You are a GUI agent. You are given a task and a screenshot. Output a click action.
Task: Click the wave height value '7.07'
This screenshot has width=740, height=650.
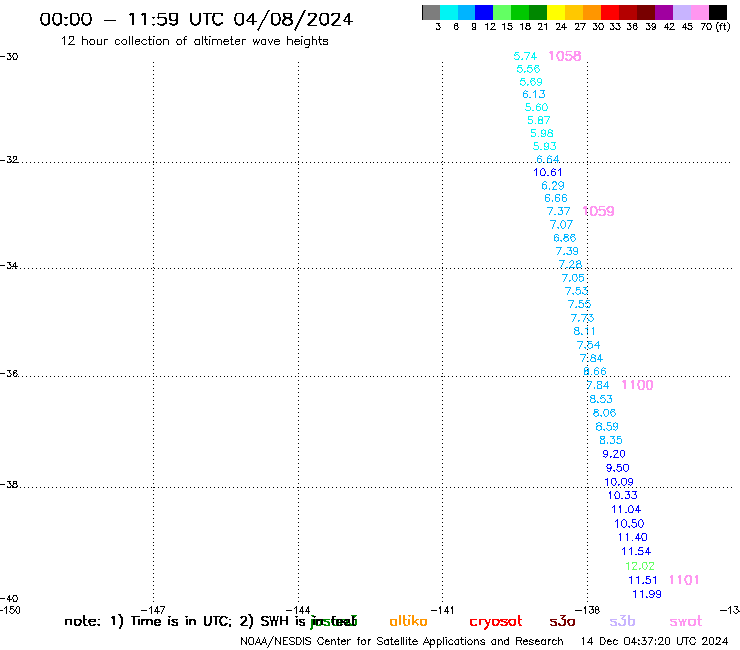click(x=562, y=225)
